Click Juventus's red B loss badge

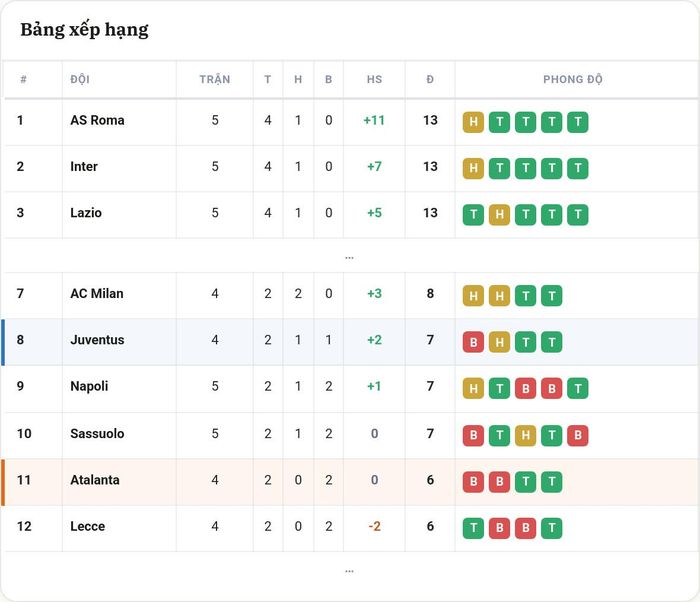coord(473,342)
